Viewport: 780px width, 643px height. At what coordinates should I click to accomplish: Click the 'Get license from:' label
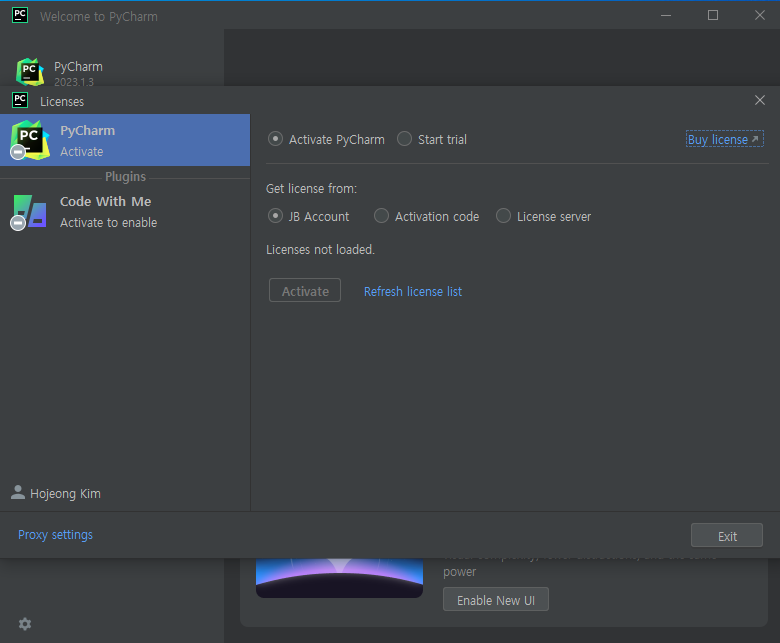tap(311, 189)
